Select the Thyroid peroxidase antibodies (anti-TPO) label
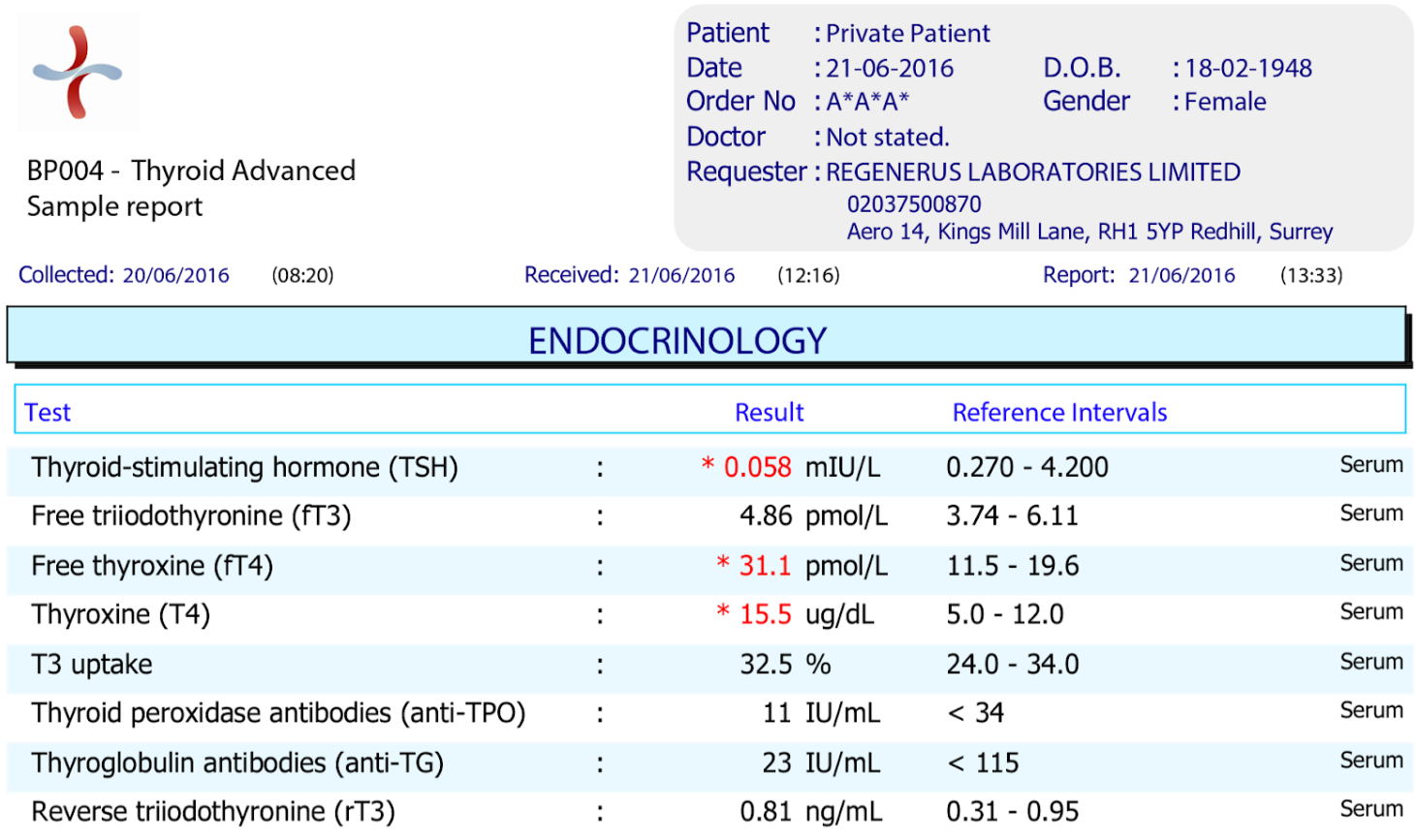 click(x=278, y=713)
